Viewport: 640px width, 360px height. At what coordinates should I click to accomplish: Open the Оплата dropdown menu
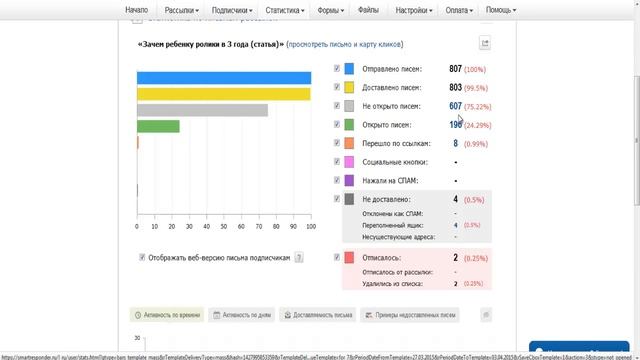459,10
